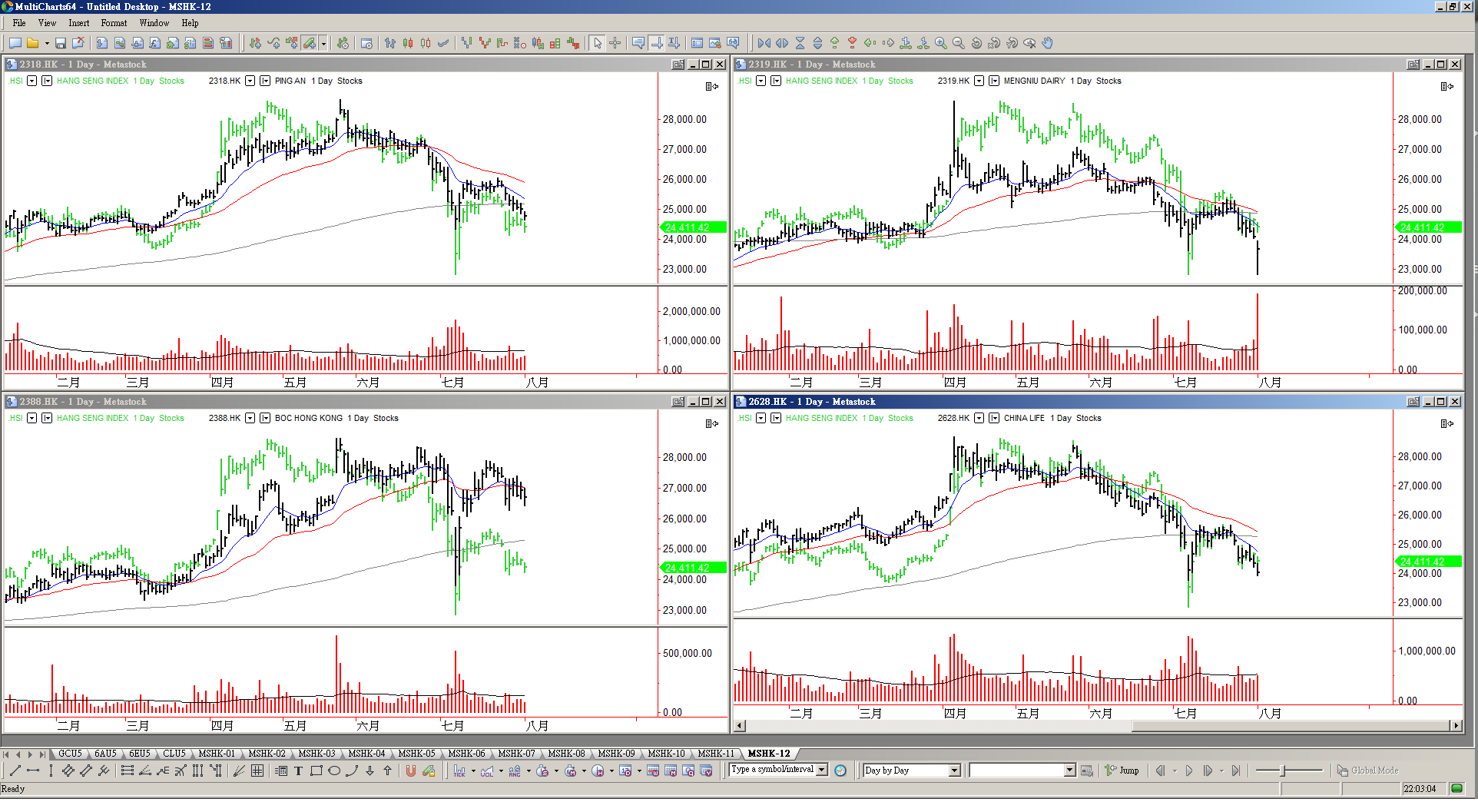
Task: Select the Ellipse drawing tool
Action: pyautogui.click(x=334, y=771)
